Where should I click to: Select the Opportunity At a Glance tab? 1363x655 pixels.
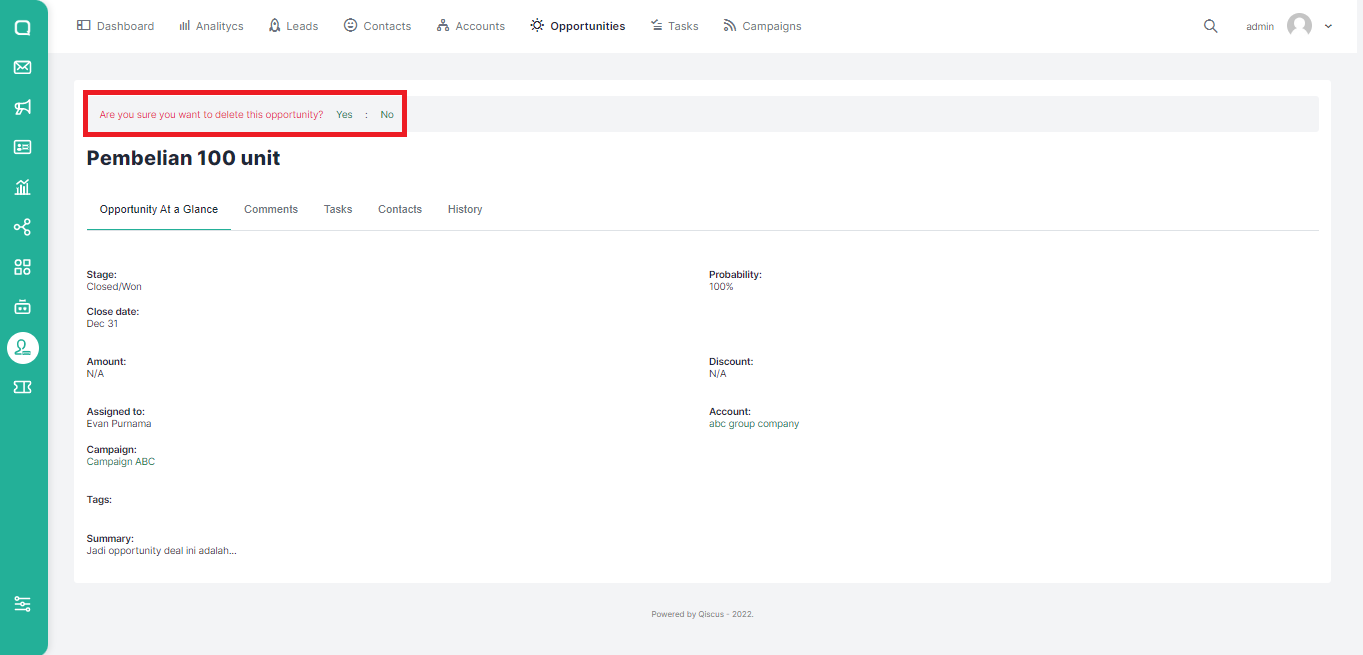[159, 209]
